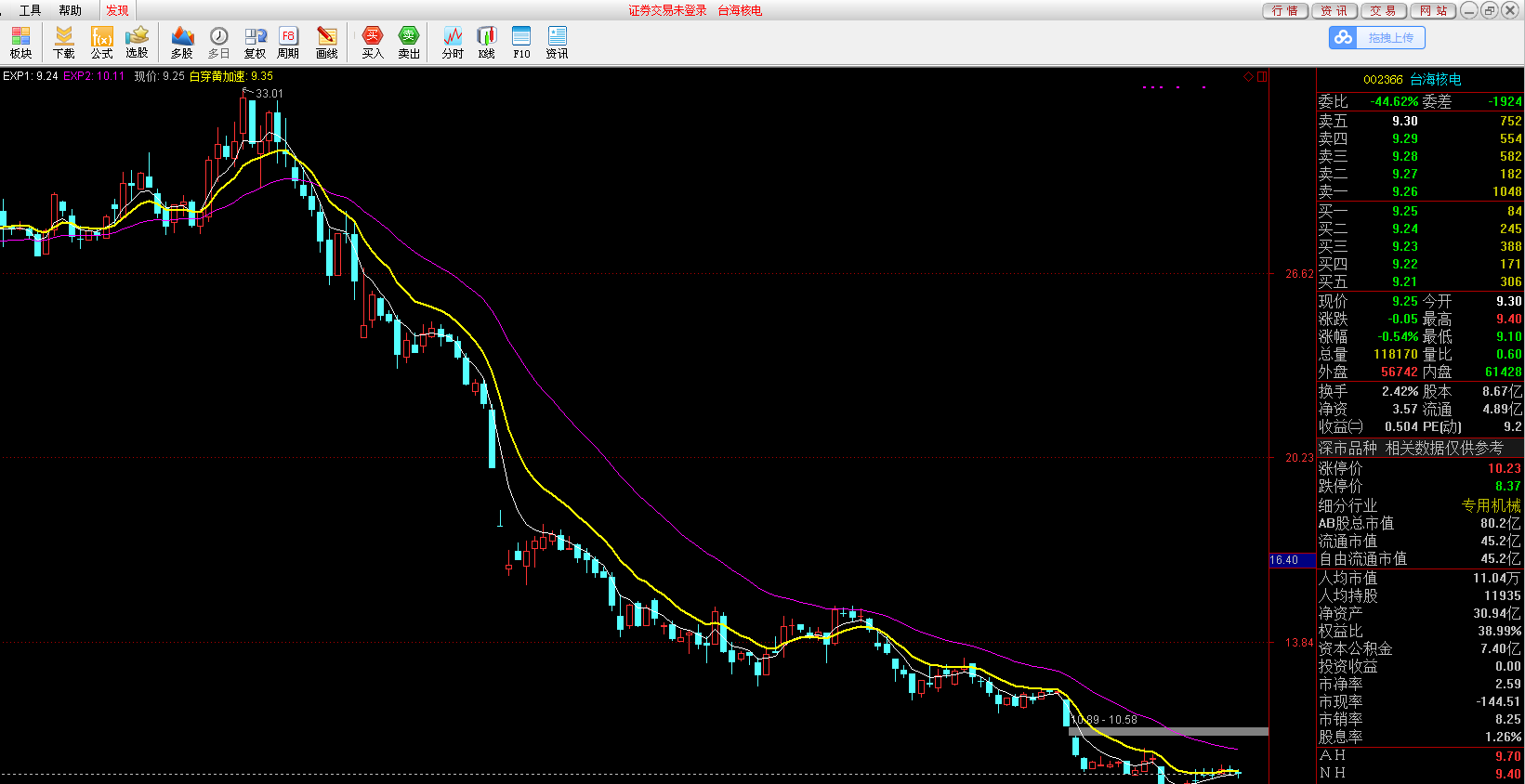Viewport: 1525px width, 784px height.
Task: Click the 拖拽上传 upload widget
Action: [1377, 38]
